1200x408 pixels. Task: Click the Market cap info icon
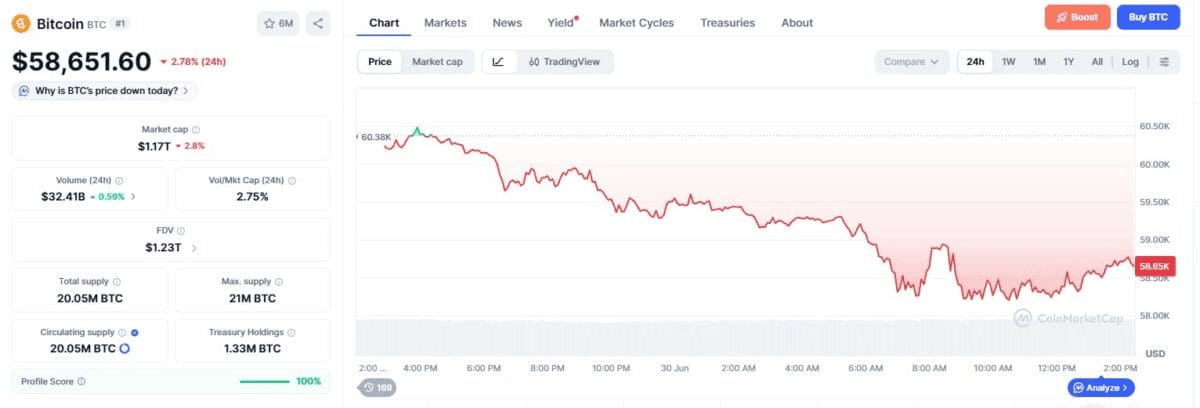tap(196, 130)
